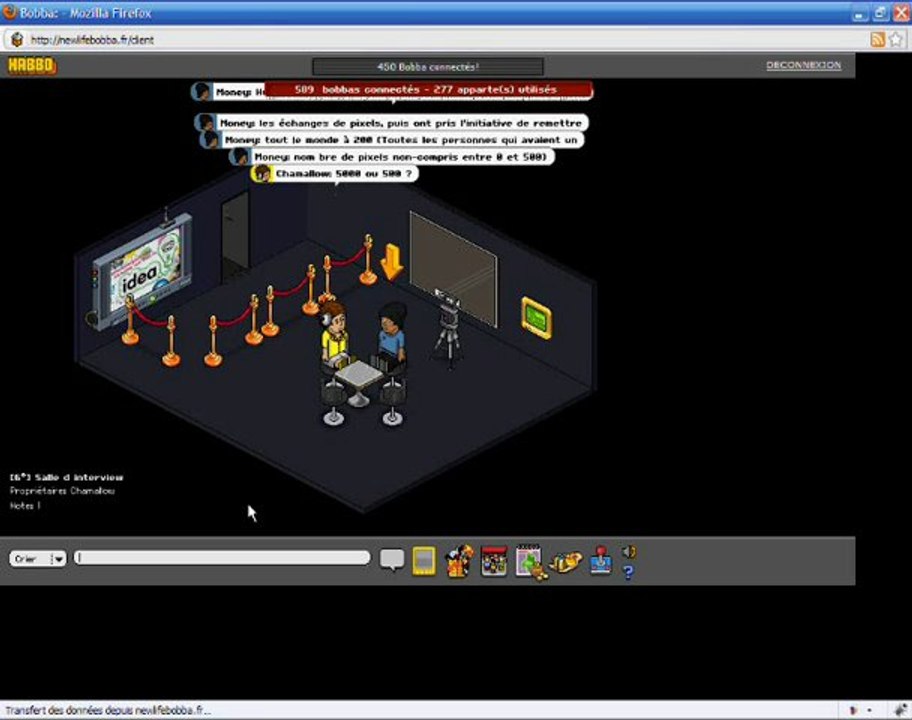Open the yellow console messenger icon

(x=424, y=561)
